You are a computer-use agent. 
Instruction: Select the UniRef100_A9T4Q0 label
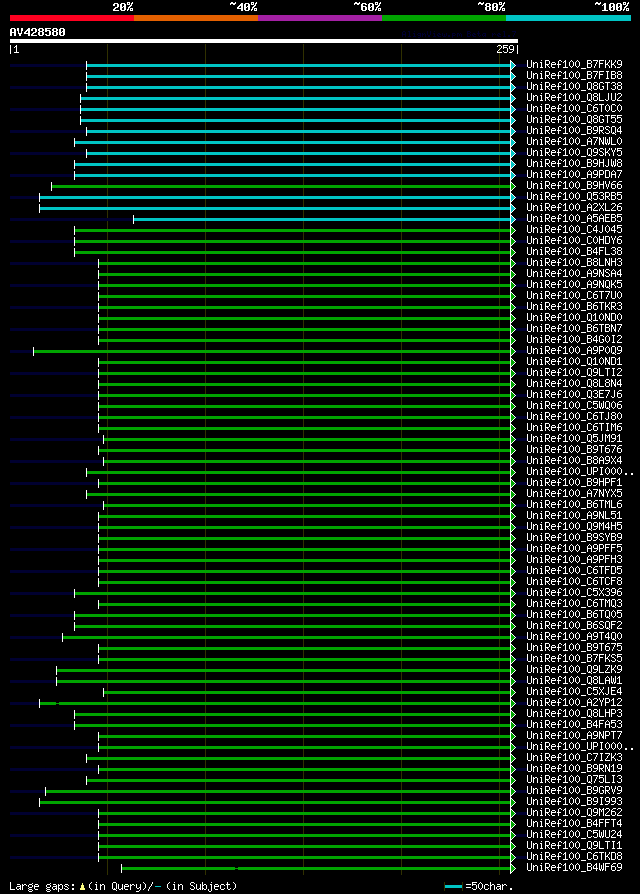(574, 637)
